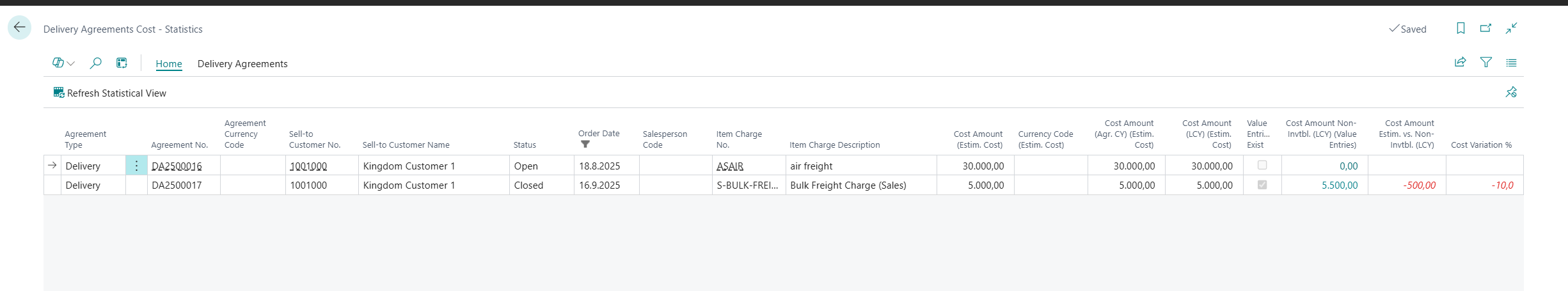The width and height of the screenshot is (1568, 291).
Task: Toggle Value Entries Exist checkbox for DA2500017
Action: tap(1262, 185)
